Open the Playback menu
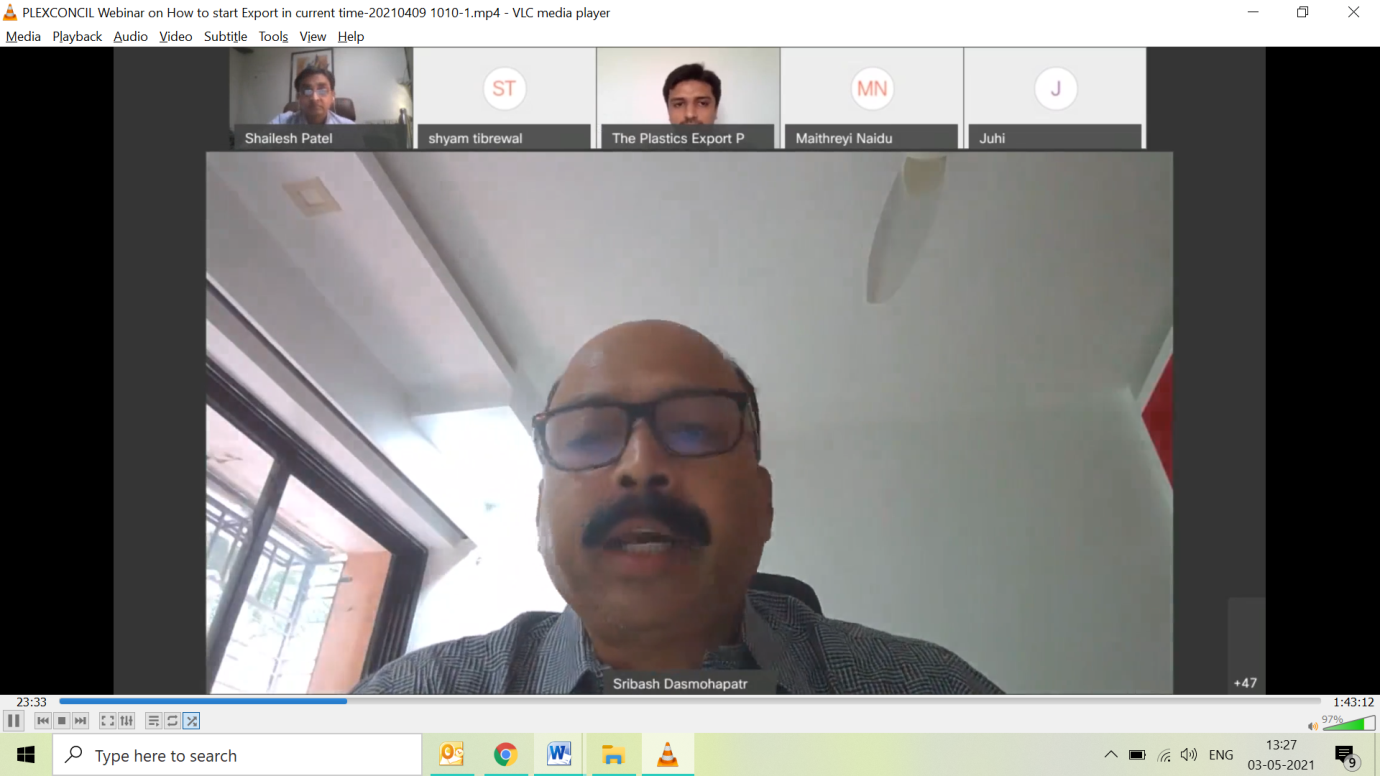This screenshot has height=776, width=1380. [x=77, y=36]
